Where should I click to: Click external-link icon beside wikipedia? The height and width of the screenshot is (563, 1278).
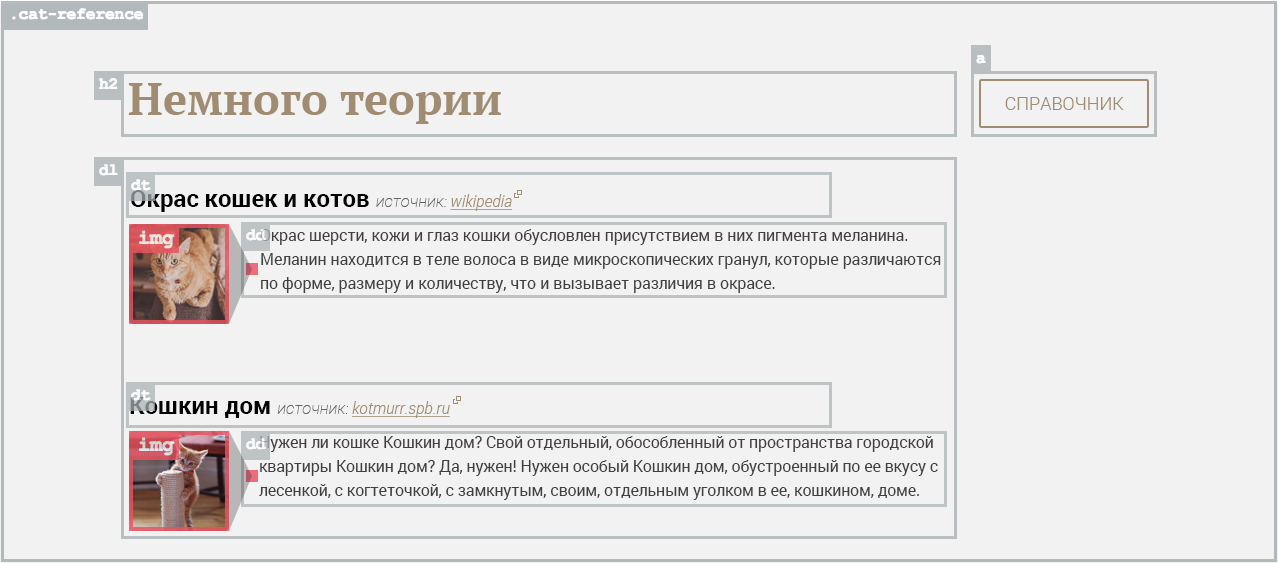point(518,194)
